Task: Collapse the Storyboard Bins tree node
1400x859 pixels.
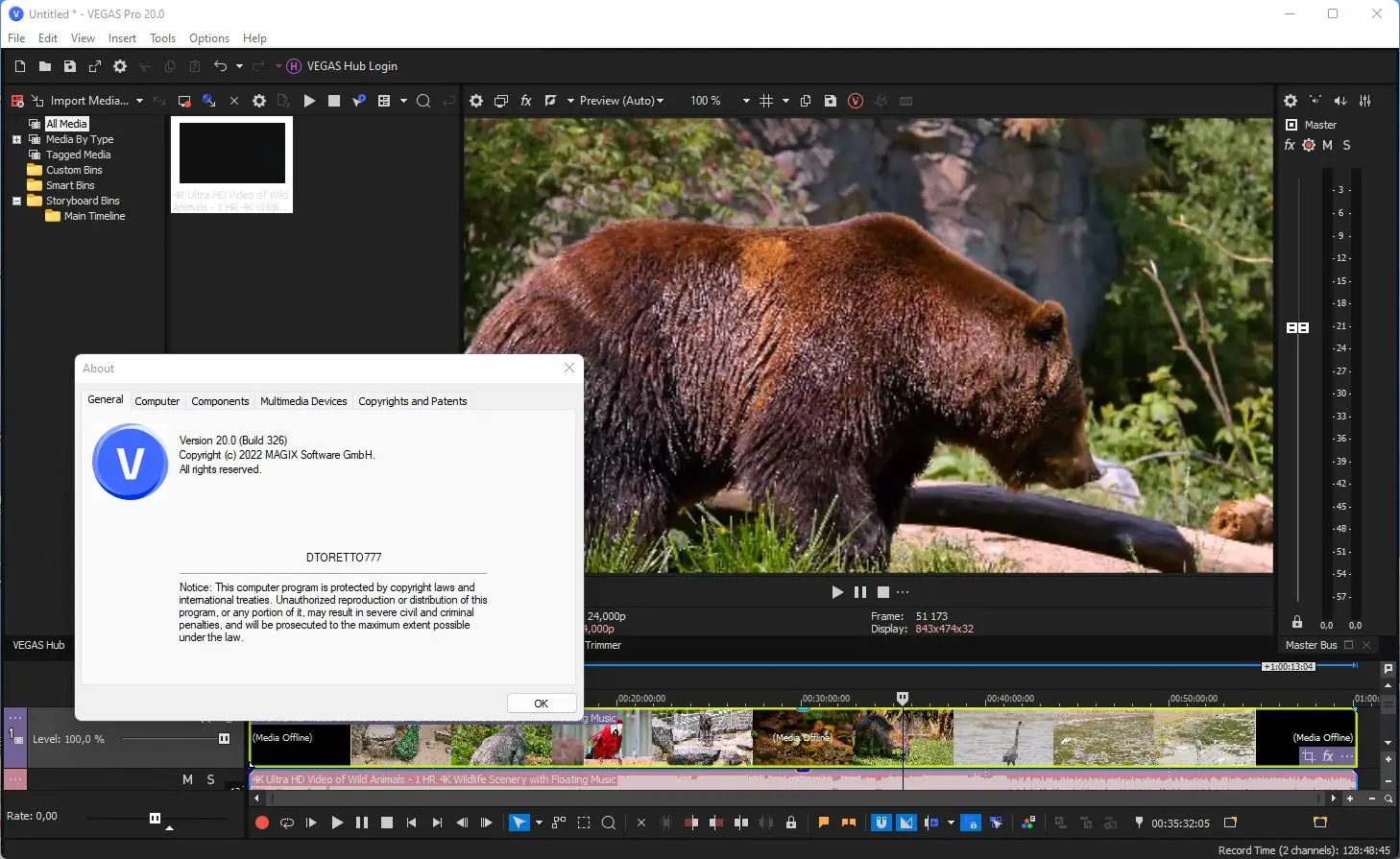Action: 16,201
